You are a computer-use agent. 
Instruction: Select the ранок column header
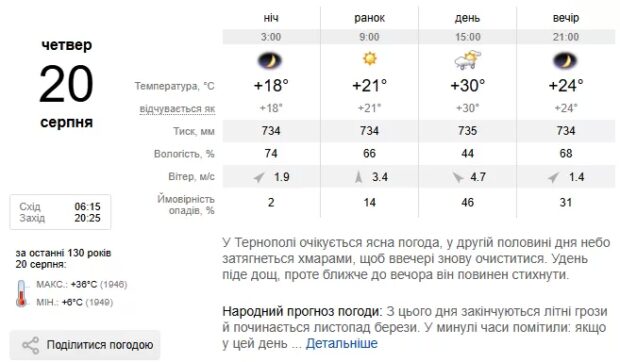pyautogui.click(x=369, y=18)
